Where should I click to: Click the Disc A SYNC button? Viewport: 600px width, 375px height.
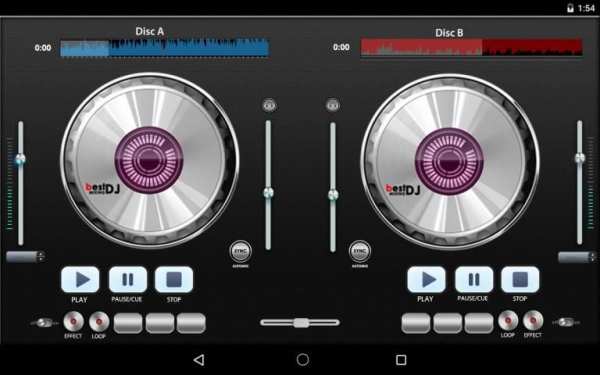coord(240,251)
